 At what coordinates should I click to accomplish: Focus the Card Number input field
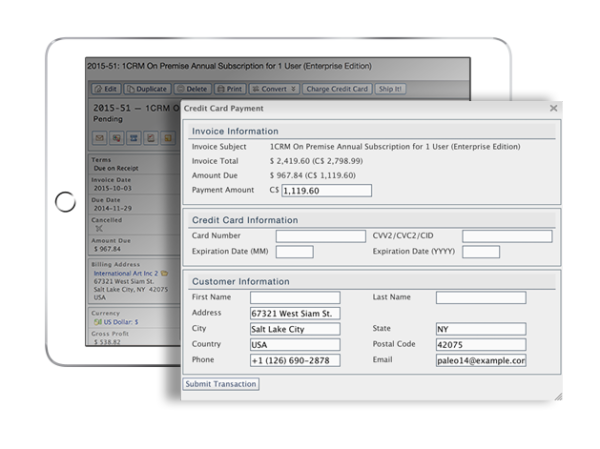click(320, 236)
